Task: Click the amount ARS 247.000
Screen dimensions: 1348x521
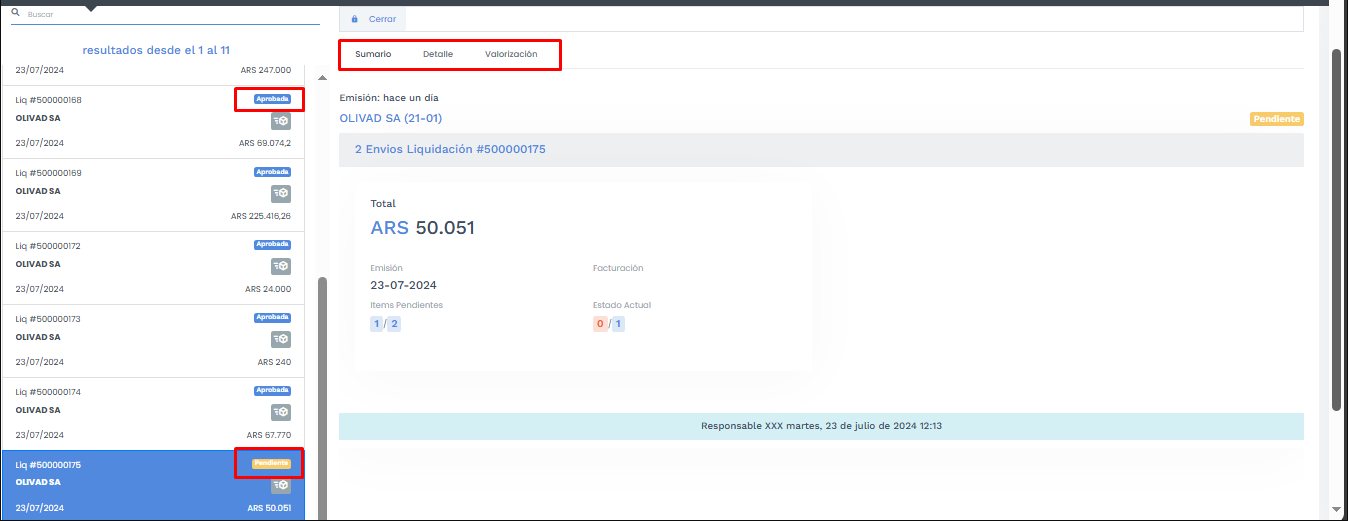Action: [x=266, y=70]
